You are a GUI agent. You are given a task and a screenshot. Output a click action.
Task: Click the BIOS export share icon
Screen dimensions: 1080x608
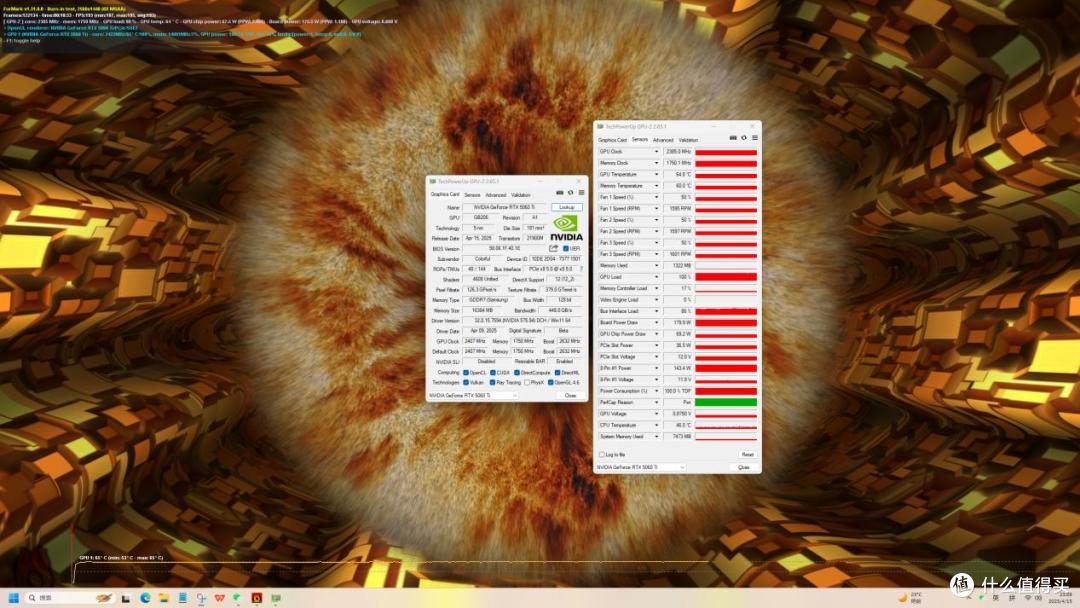pos(553,249)
